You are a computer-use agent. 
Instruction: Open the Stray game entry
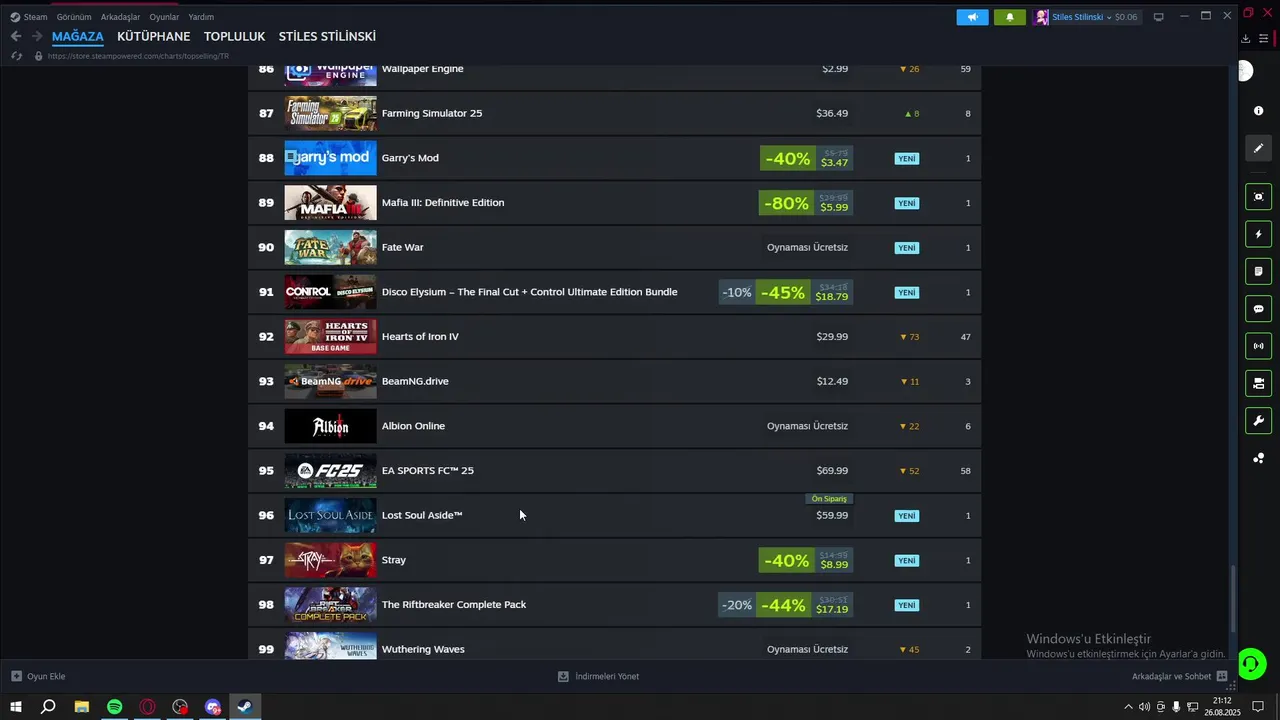pyautogui.click(x=394, y=560)
